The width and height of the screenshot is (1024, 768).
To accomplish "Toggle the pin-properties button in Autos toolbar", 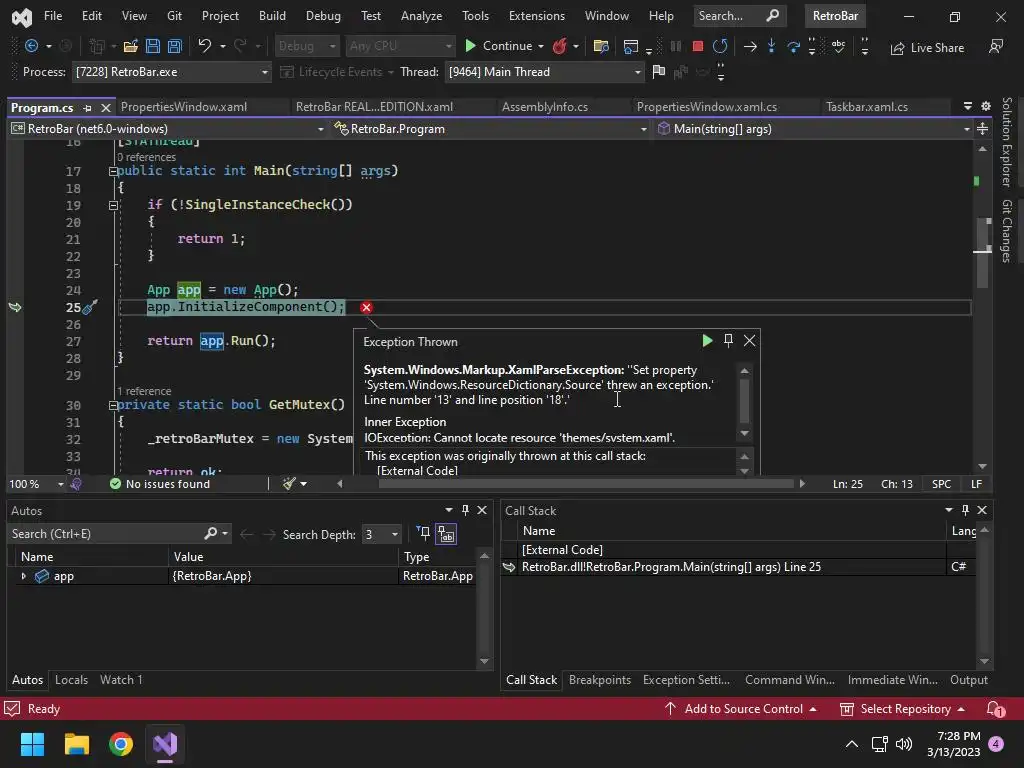I will (423, 534).
